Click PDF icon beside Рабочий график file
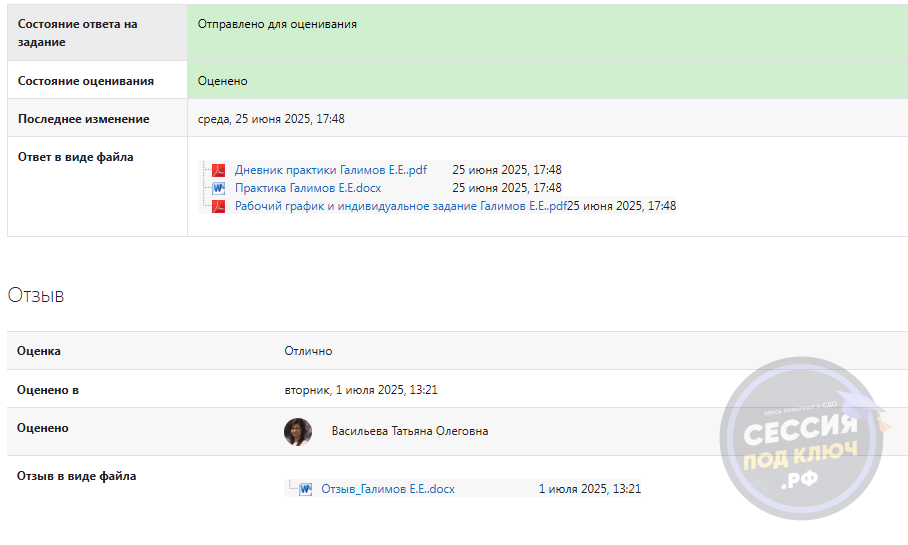Viewport: 908px width, 545px height. click(x=218, y=206)
